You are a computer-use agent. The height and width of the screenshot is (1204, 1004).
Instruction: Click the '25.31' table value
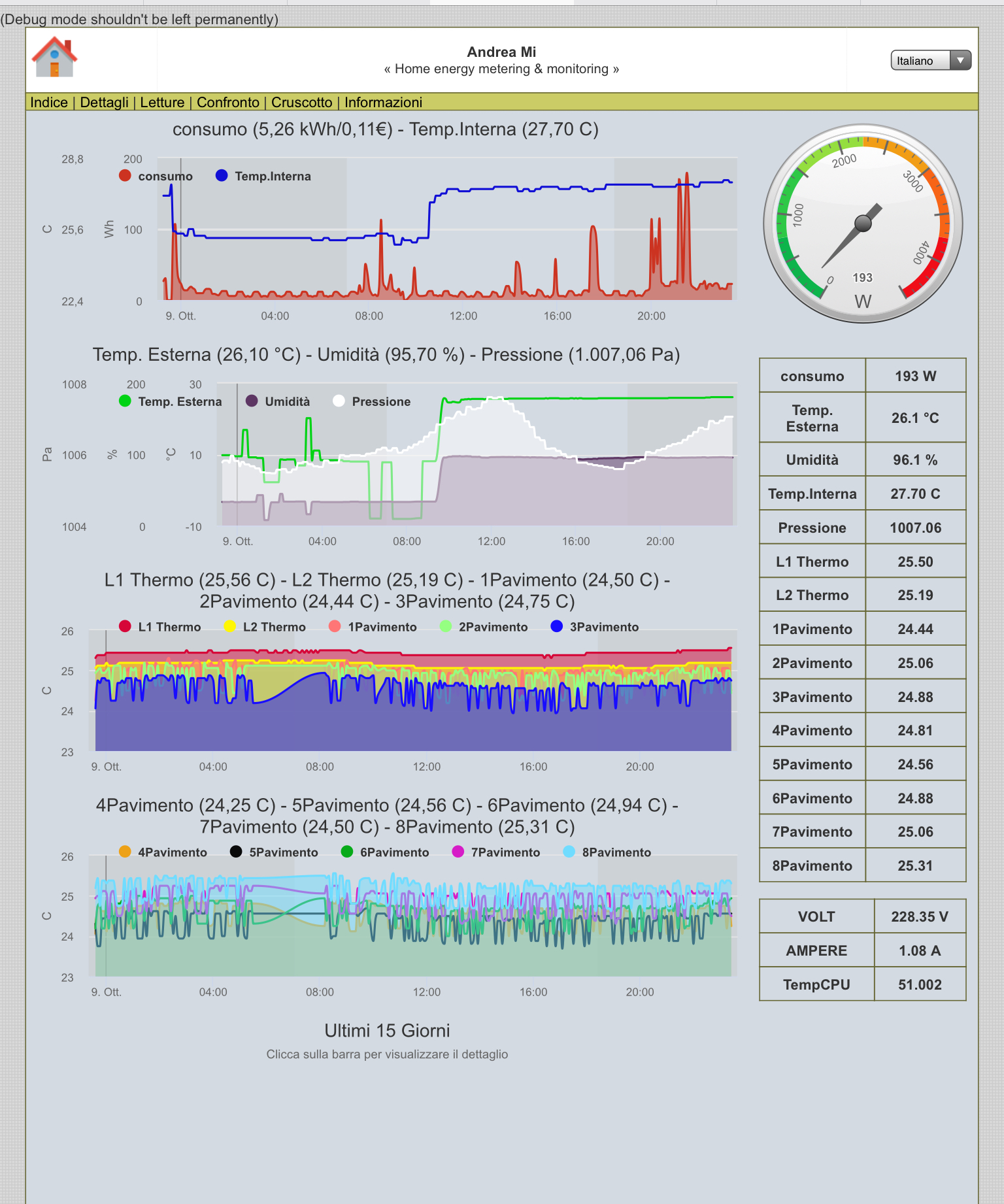(x=916, y=865)
